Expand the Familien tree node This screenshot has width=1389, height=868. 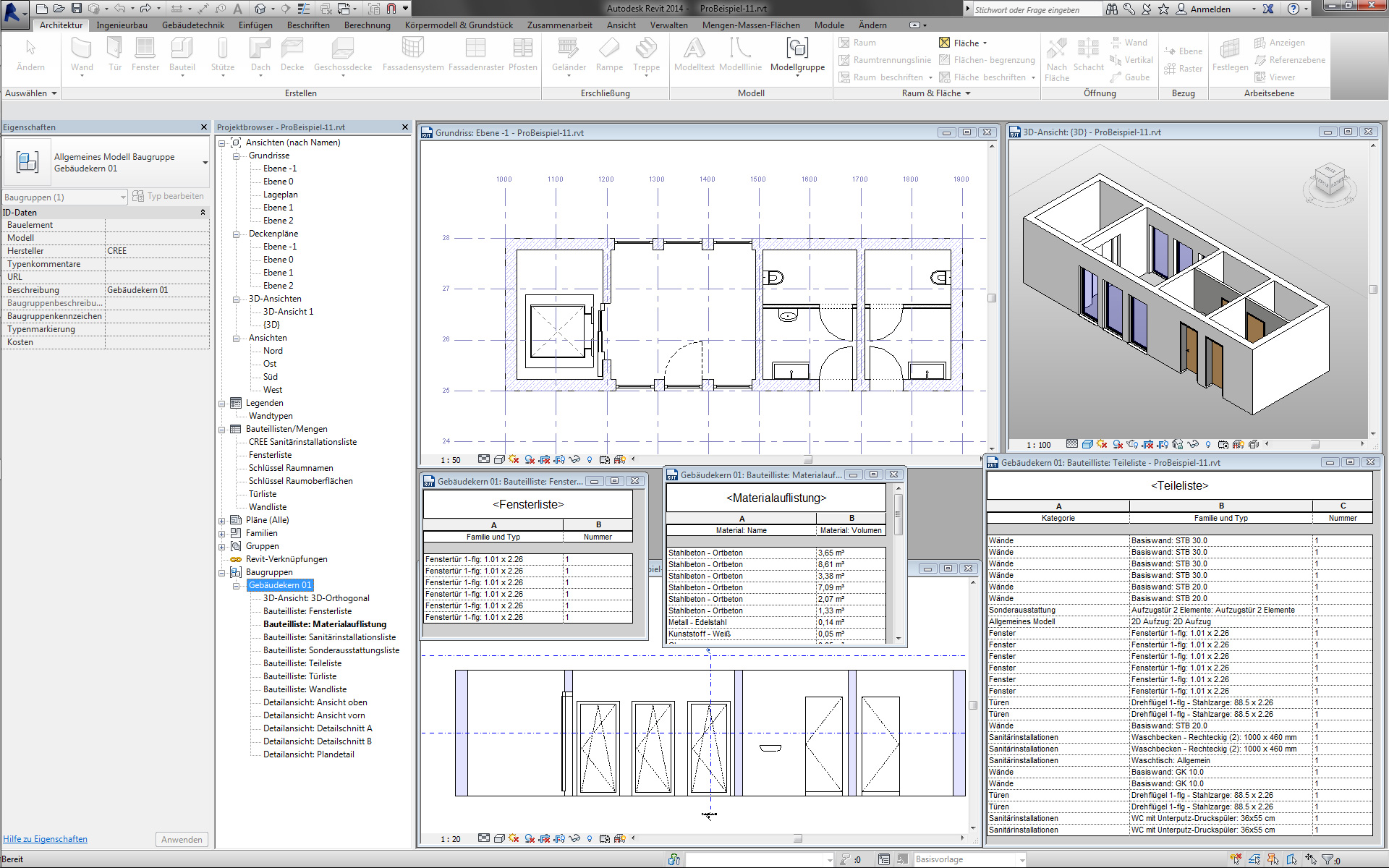click(x=222, y=533)
